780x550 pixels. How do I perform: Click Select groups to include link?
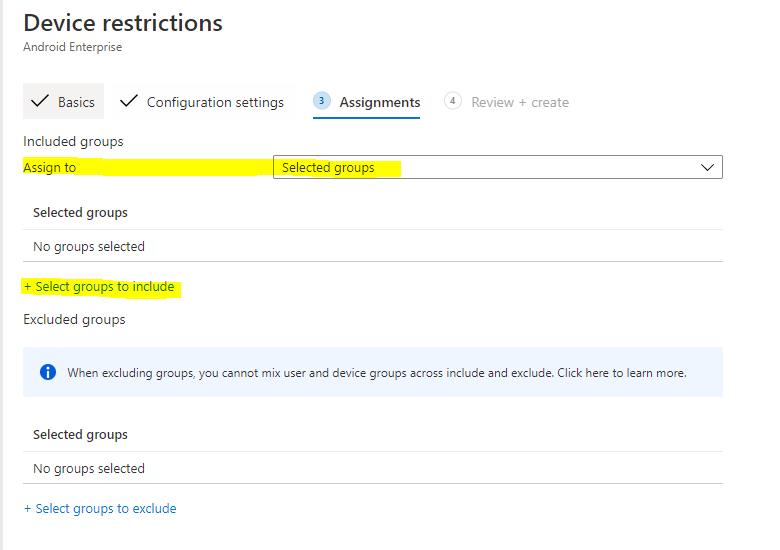99,287
